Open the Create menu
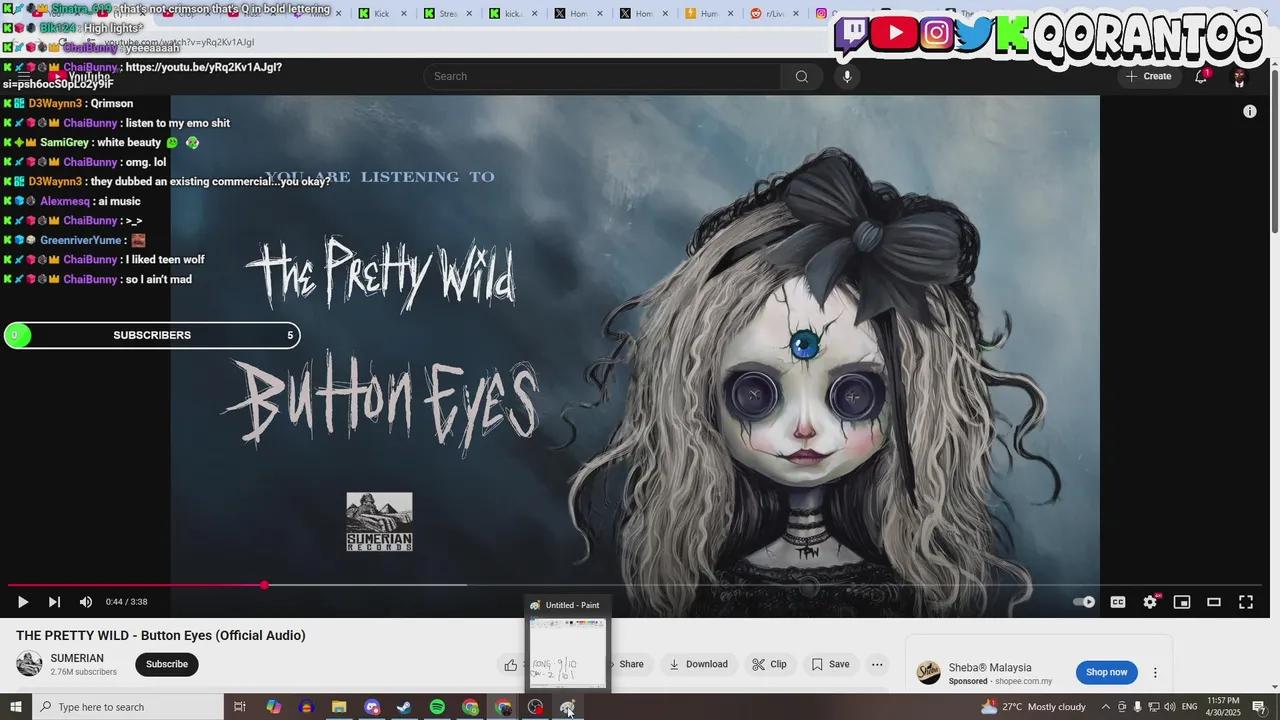 (x=1148, y=76)
